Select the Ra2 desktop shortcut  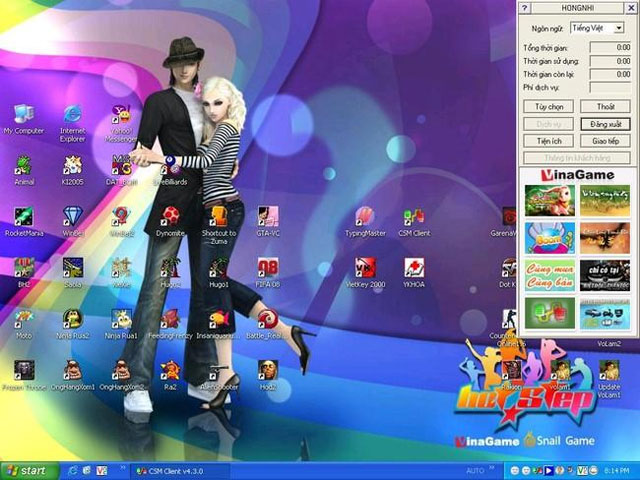(x=170, y=376)
